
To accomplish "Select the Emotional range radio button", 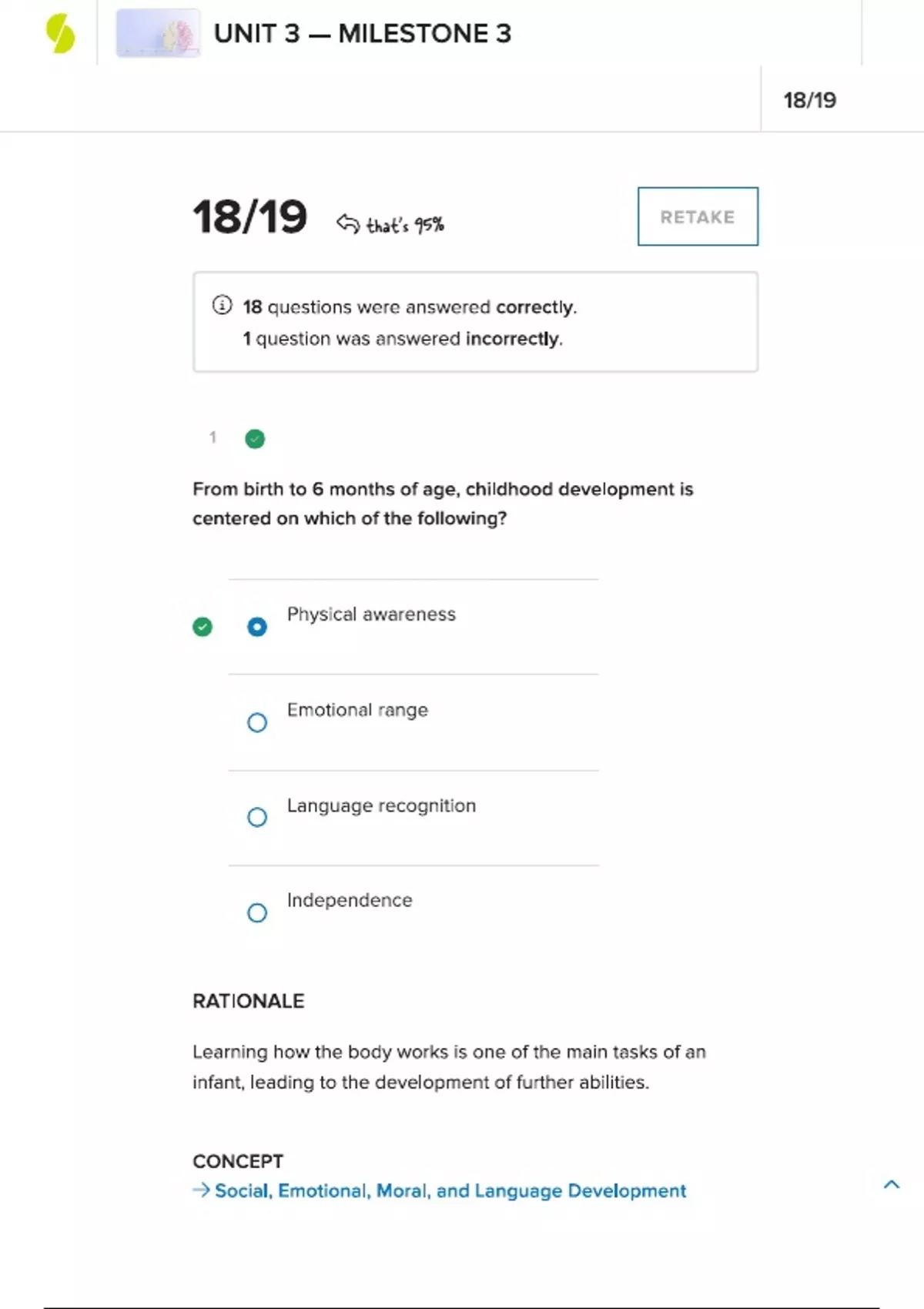I will [x=257, y=722].
